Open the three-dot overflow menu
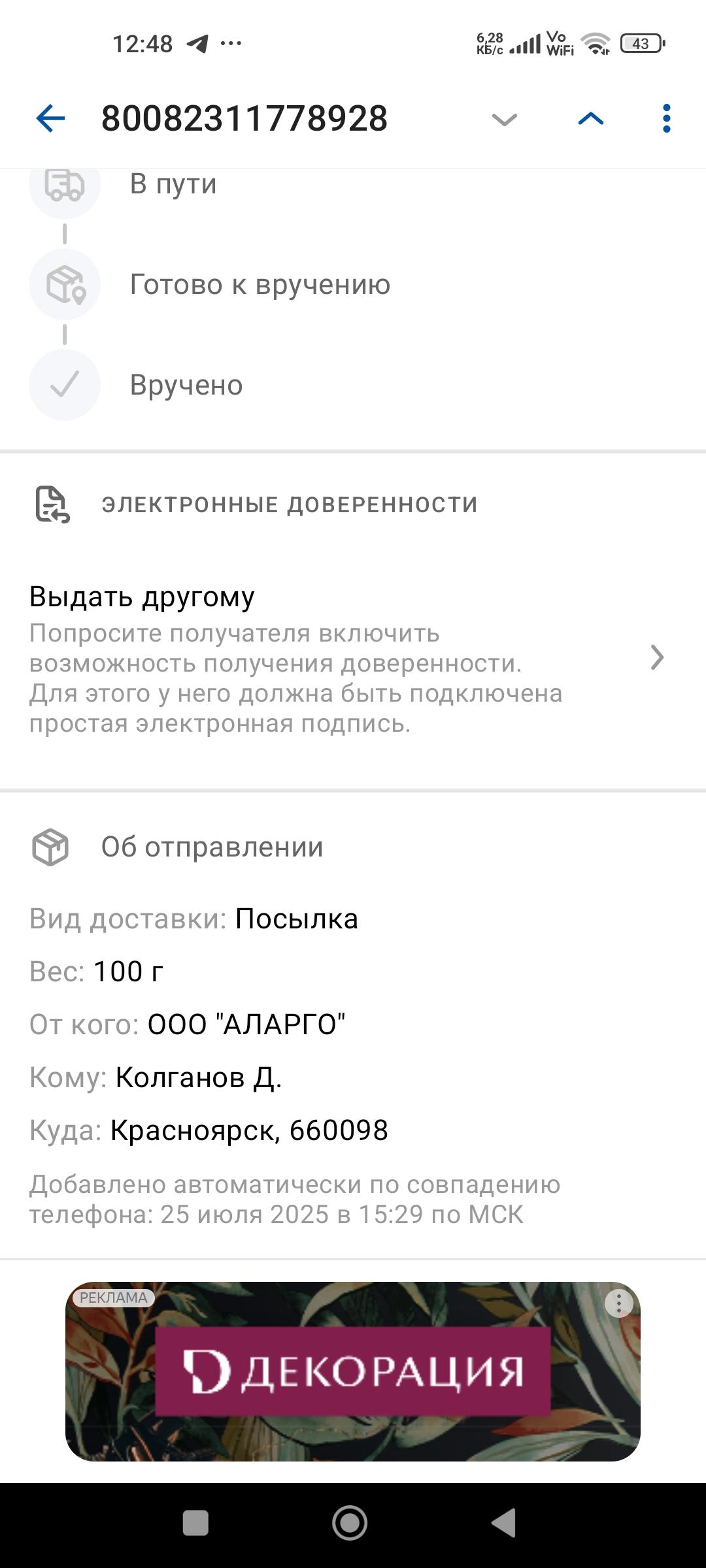Image resolution: width=706 pixels, height=1568 pixels. pyautogui.click(x=666, y=118)
